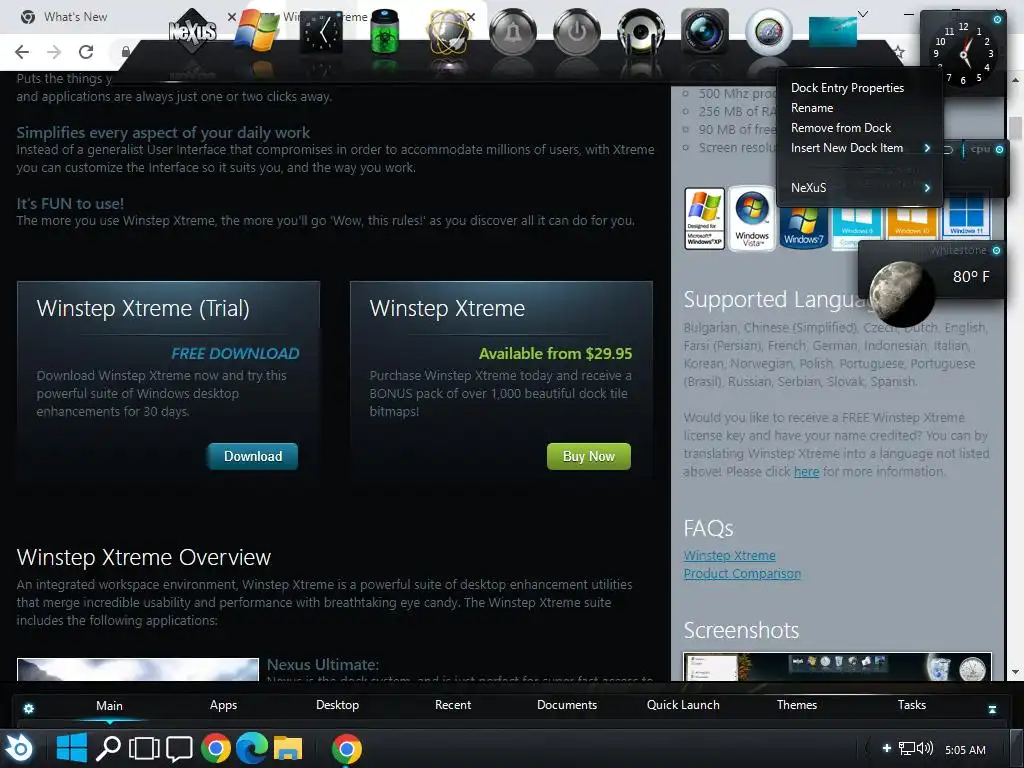
Task: Click the shelf settings gear icon
Action: click(x=29, y=709)
